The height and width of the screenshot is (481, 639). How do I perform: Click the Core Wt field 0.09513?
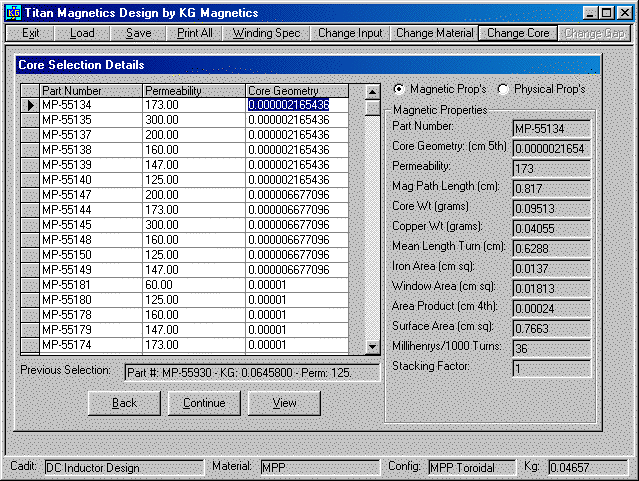point(552,209)
